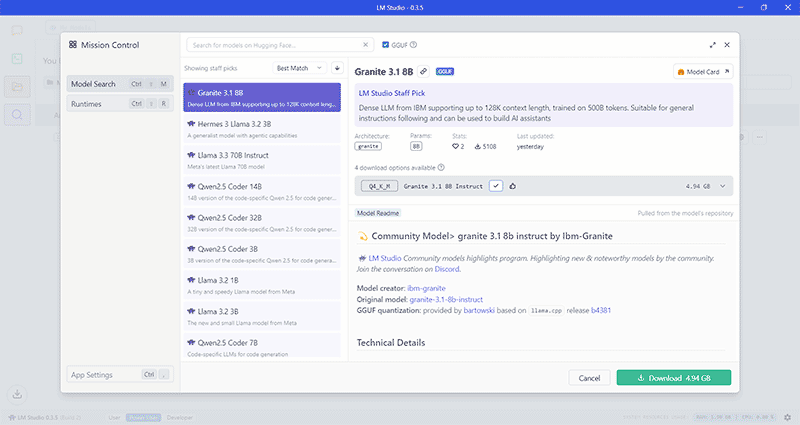
Task: Click the likes heart icon
Action: [455, 146]
